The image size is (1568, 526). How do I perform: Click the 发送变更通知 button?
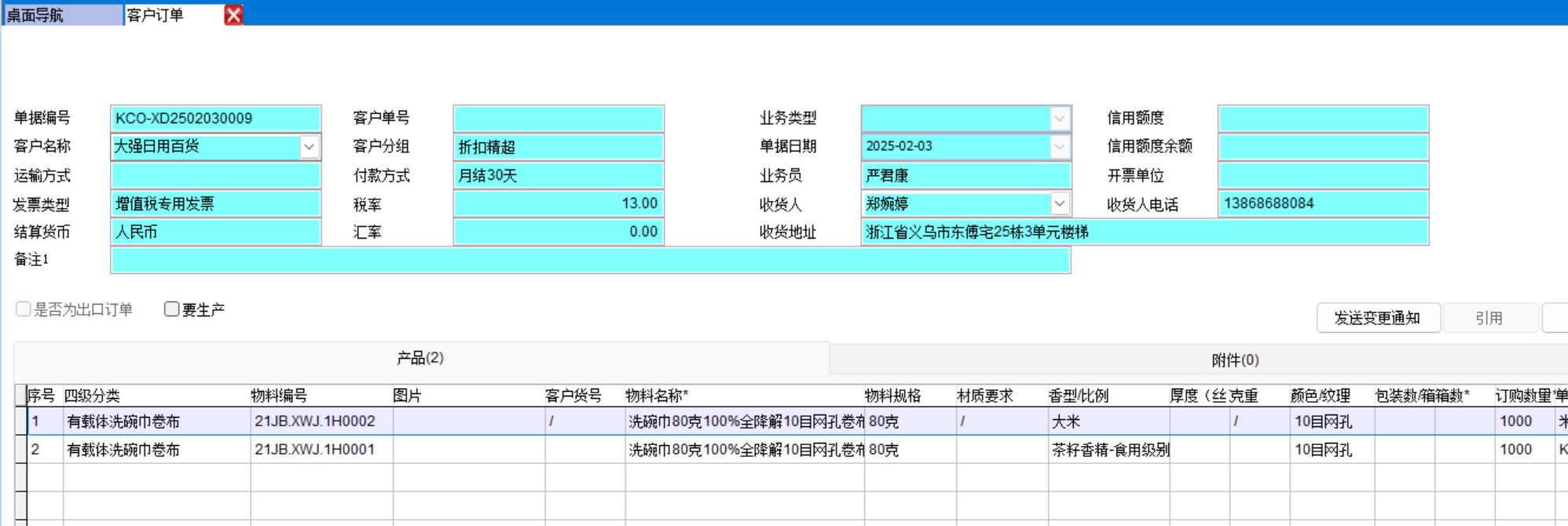point(1377,318)
